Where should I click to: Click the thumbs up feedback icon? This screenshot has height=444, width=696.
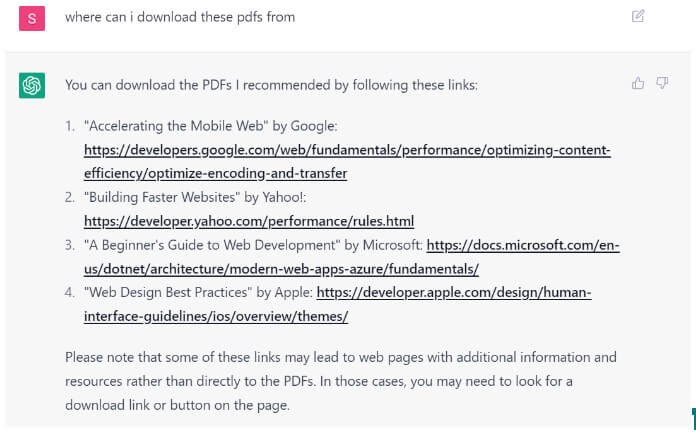tap(638, 84)
